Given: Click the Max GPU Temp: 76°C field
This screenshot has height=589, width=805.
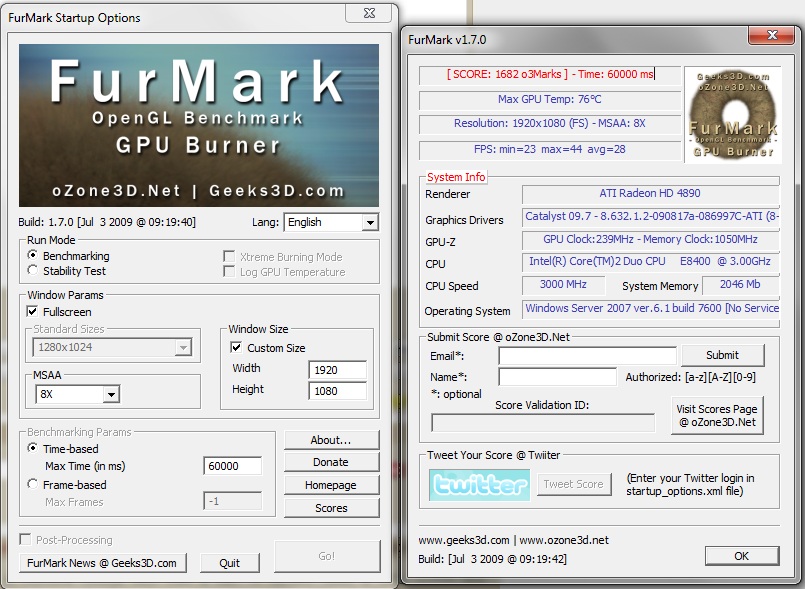Looking at the screenshot, I should point(550,99).
